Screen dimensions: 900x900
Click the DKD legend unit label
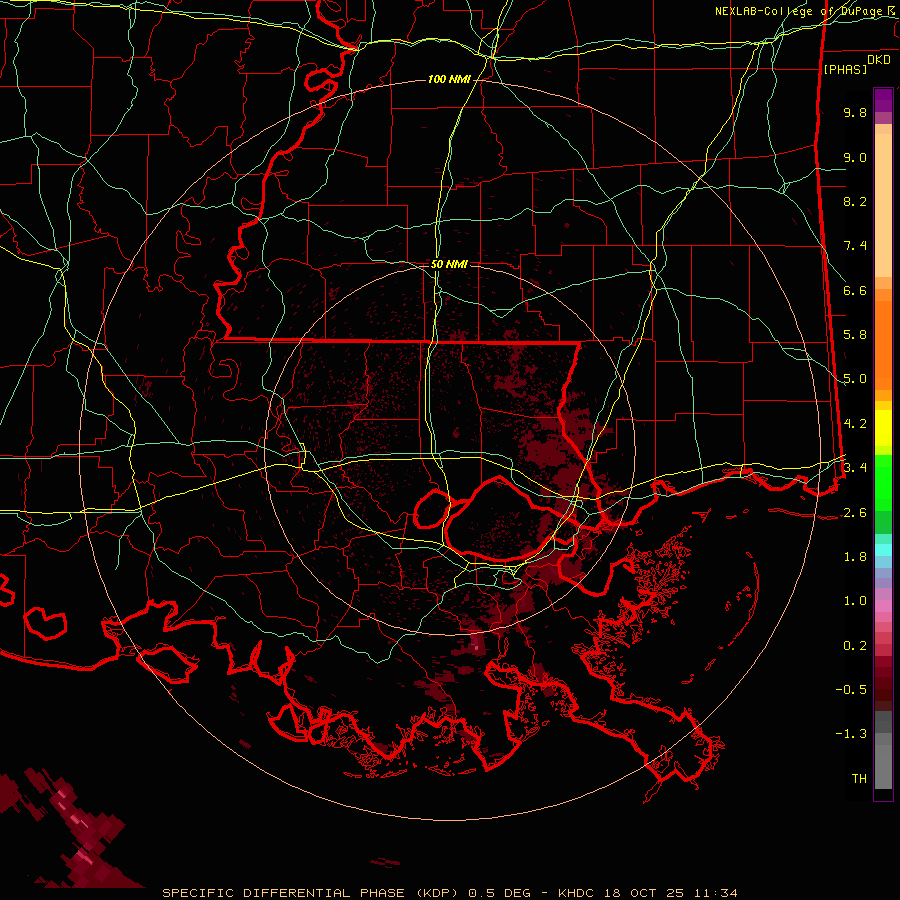click(x=878, y=60)
